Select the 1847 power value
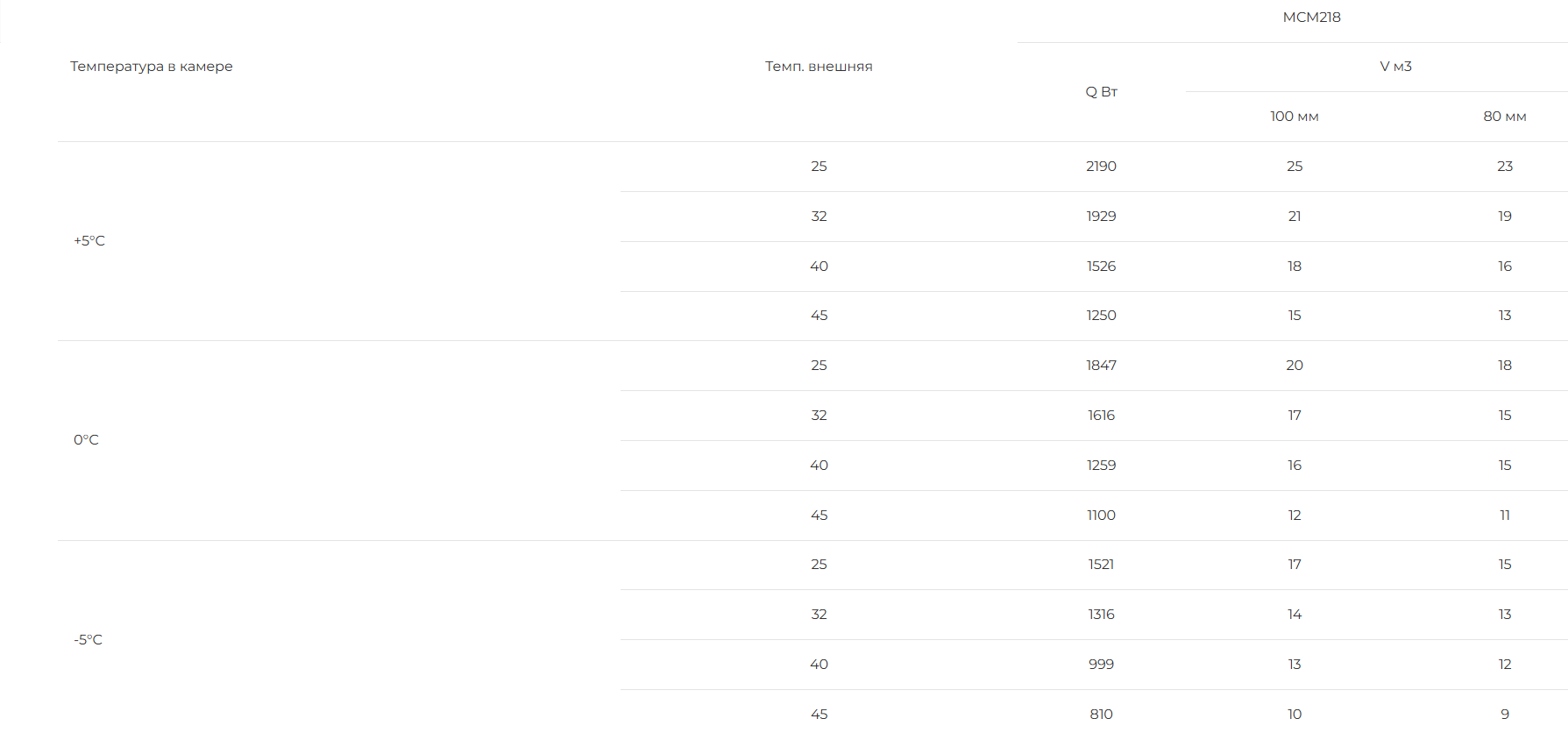This screenshot has width=1568, height=733. click(1101, 366)
